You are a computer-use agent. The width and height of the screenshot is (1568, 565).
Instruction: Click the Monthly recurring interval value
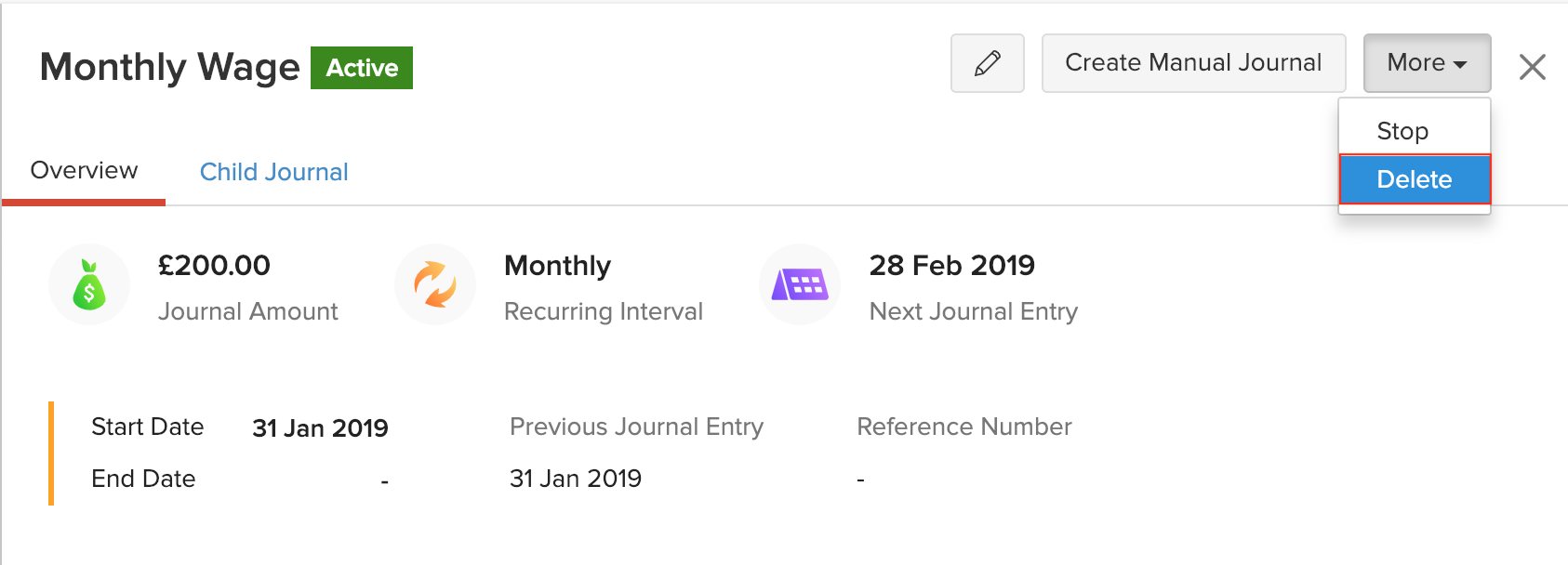click(x=557, y=266)
